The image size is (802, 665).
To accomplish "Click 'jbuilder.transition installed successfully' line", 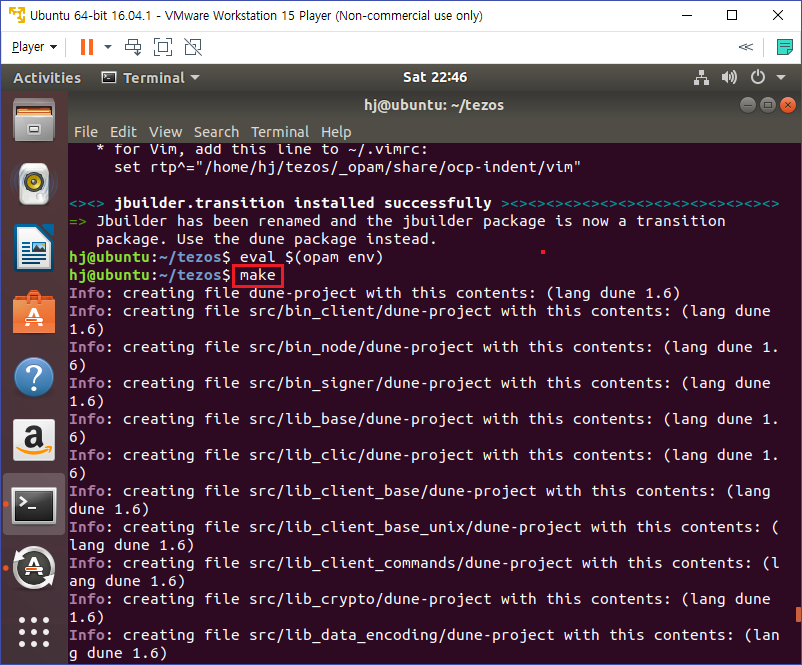I will coord(302,203).
